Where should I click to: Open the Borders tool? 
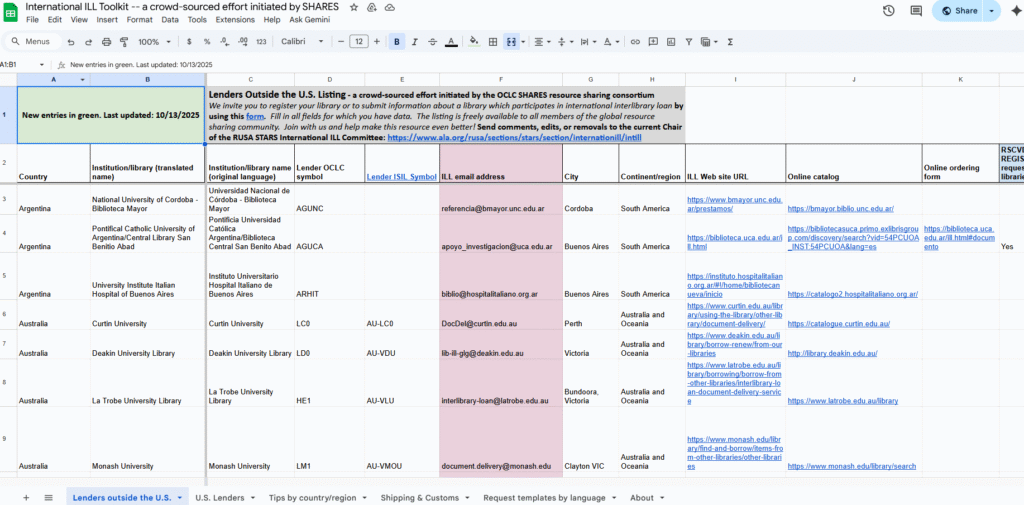491,42
